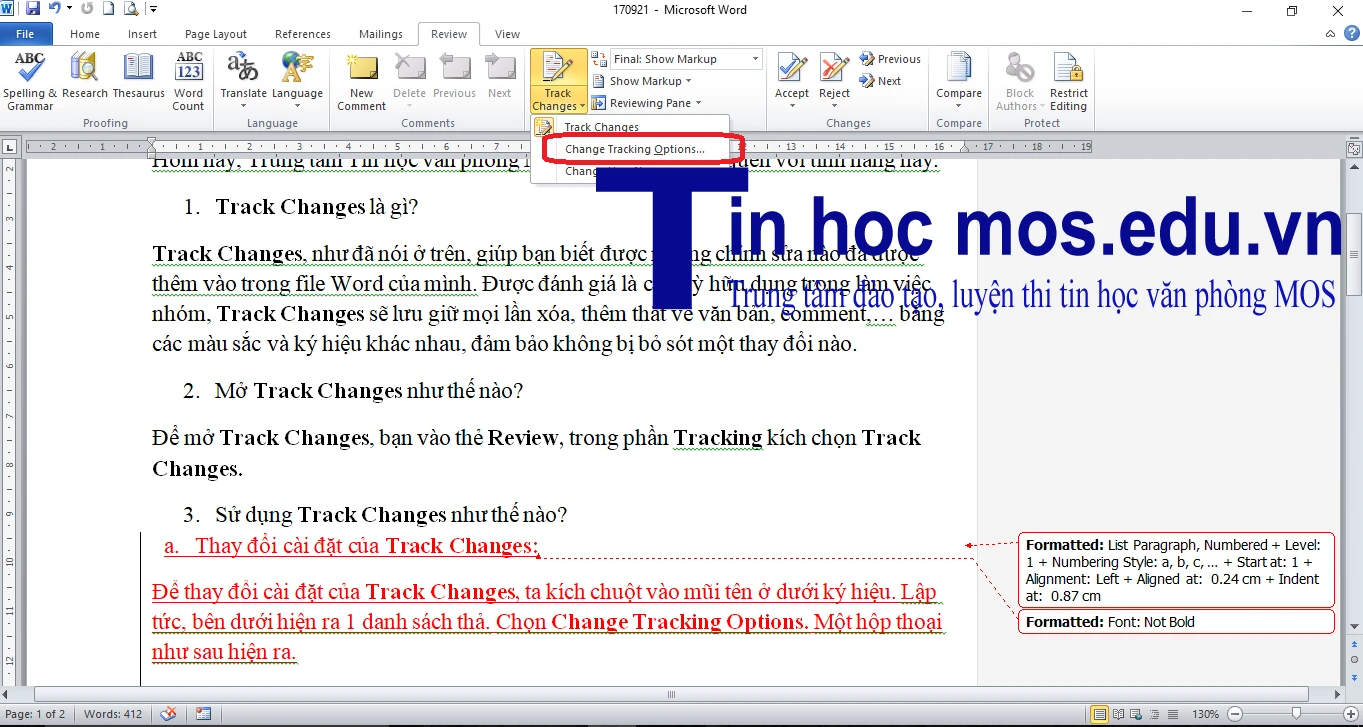Click the macro recording status bar icon
This screenshot has height=727, width=1363.
point(204,714)
